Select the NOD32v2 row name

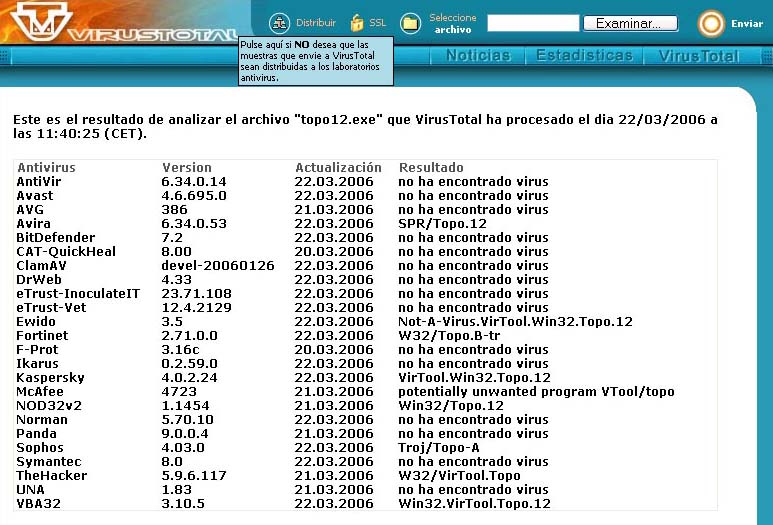tap(49, 406)
